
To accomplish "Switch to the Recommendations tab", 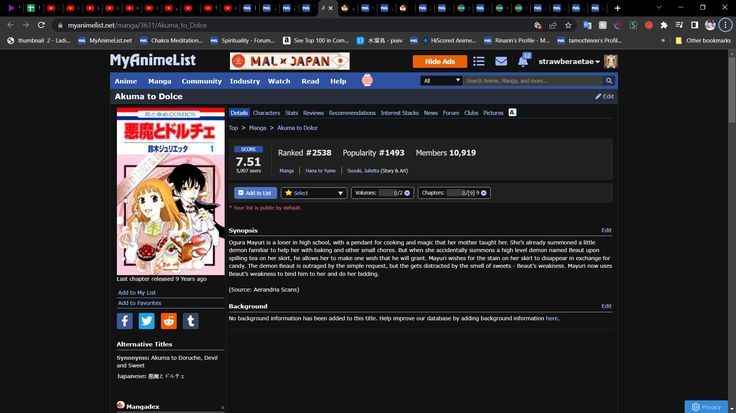I will 352,113.
